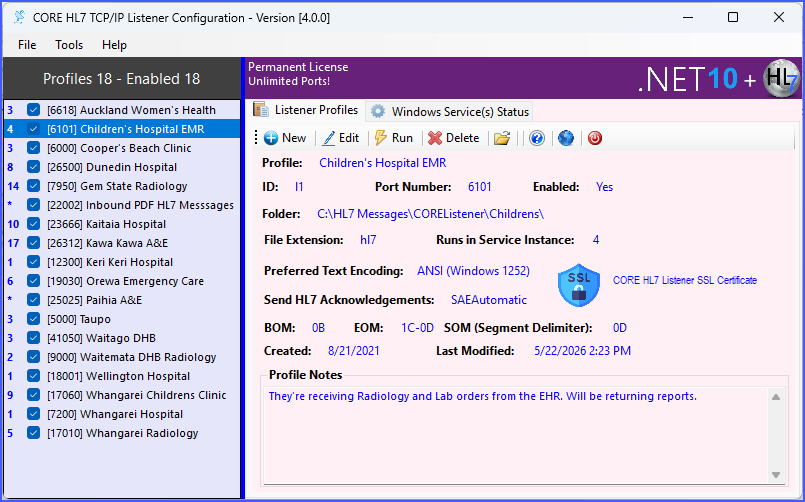Toggle Kaitaia Hospital checkbox
Viewport: 805px width, 502px height.
(33, 224)
